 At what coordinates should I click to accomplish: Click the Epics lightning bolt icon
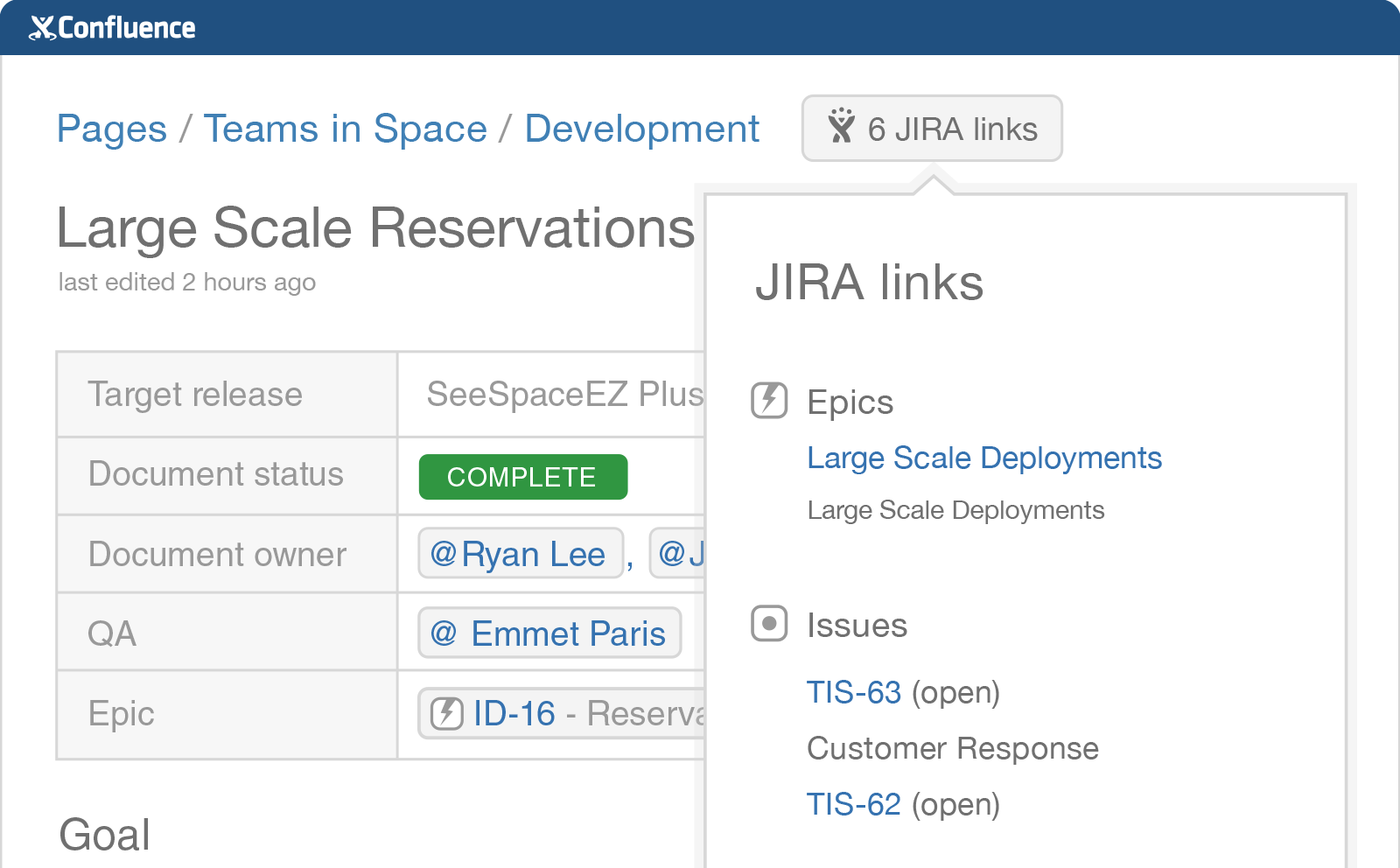pyautogui.click(x=769, y=401)
